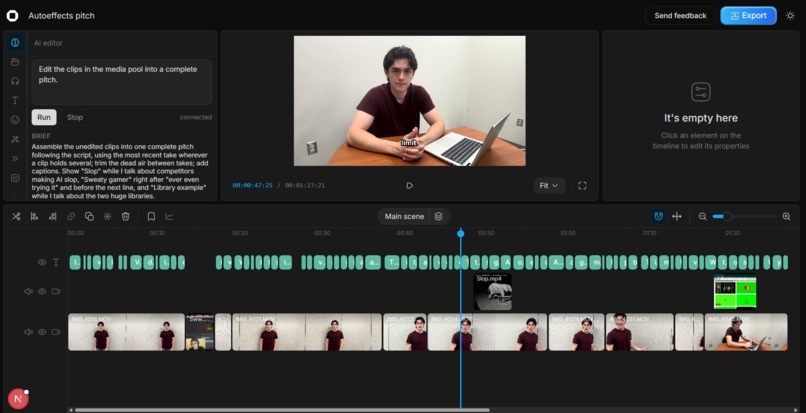The image size is (806, 413).
Task: Click the overlay track camera type icon
Action: click(56, 291)
